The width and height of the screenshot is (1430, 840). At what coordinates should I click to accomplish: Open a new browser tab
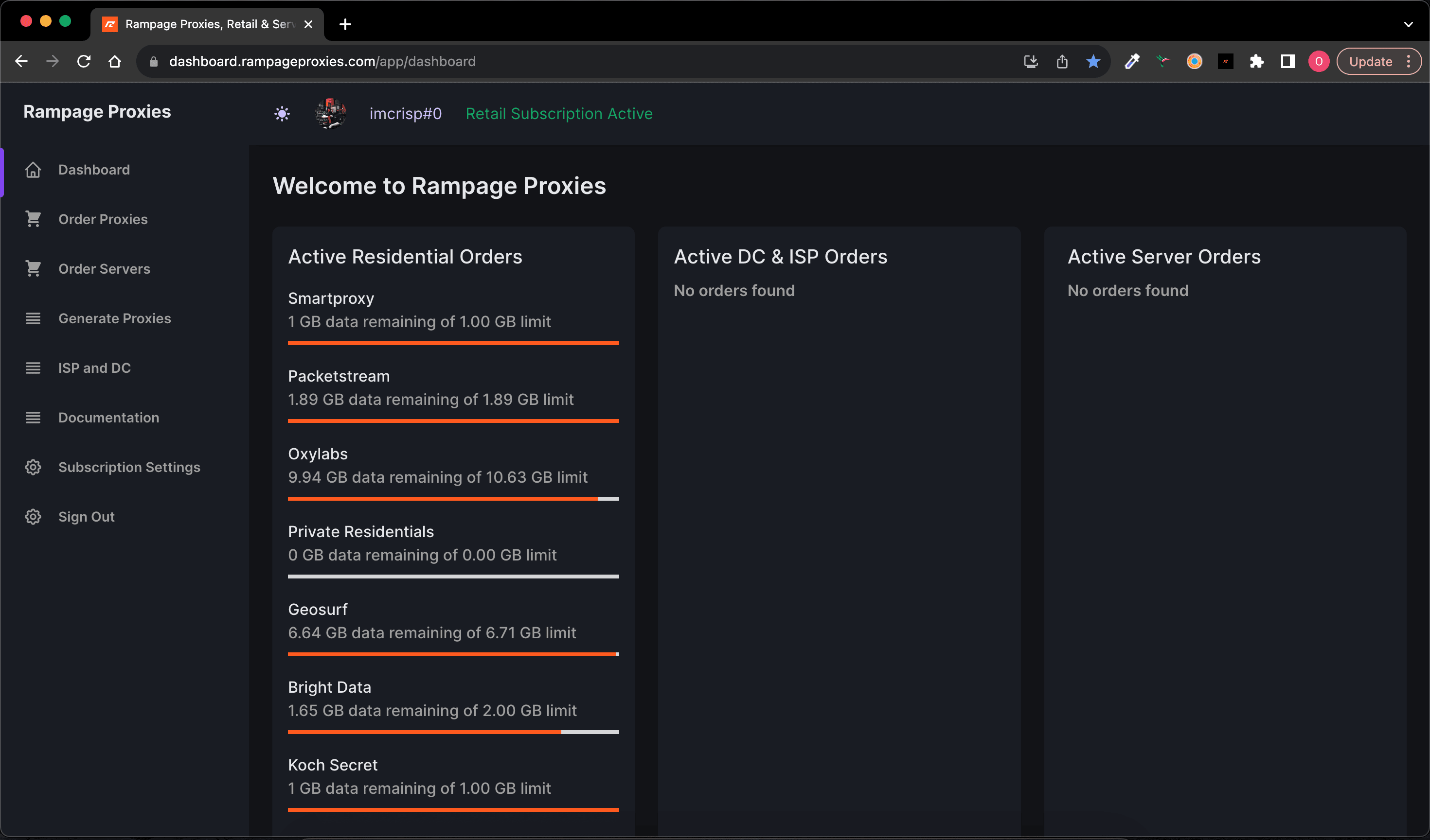point(345,24)
